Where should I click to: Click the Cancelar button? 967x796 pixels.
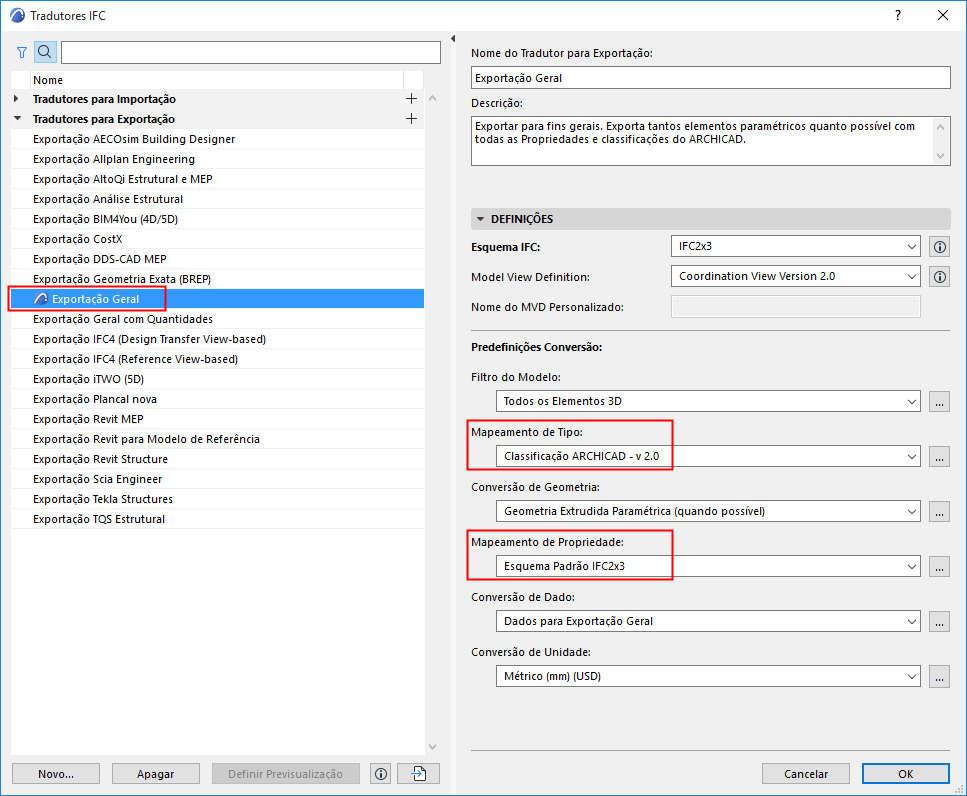(805, 774)
